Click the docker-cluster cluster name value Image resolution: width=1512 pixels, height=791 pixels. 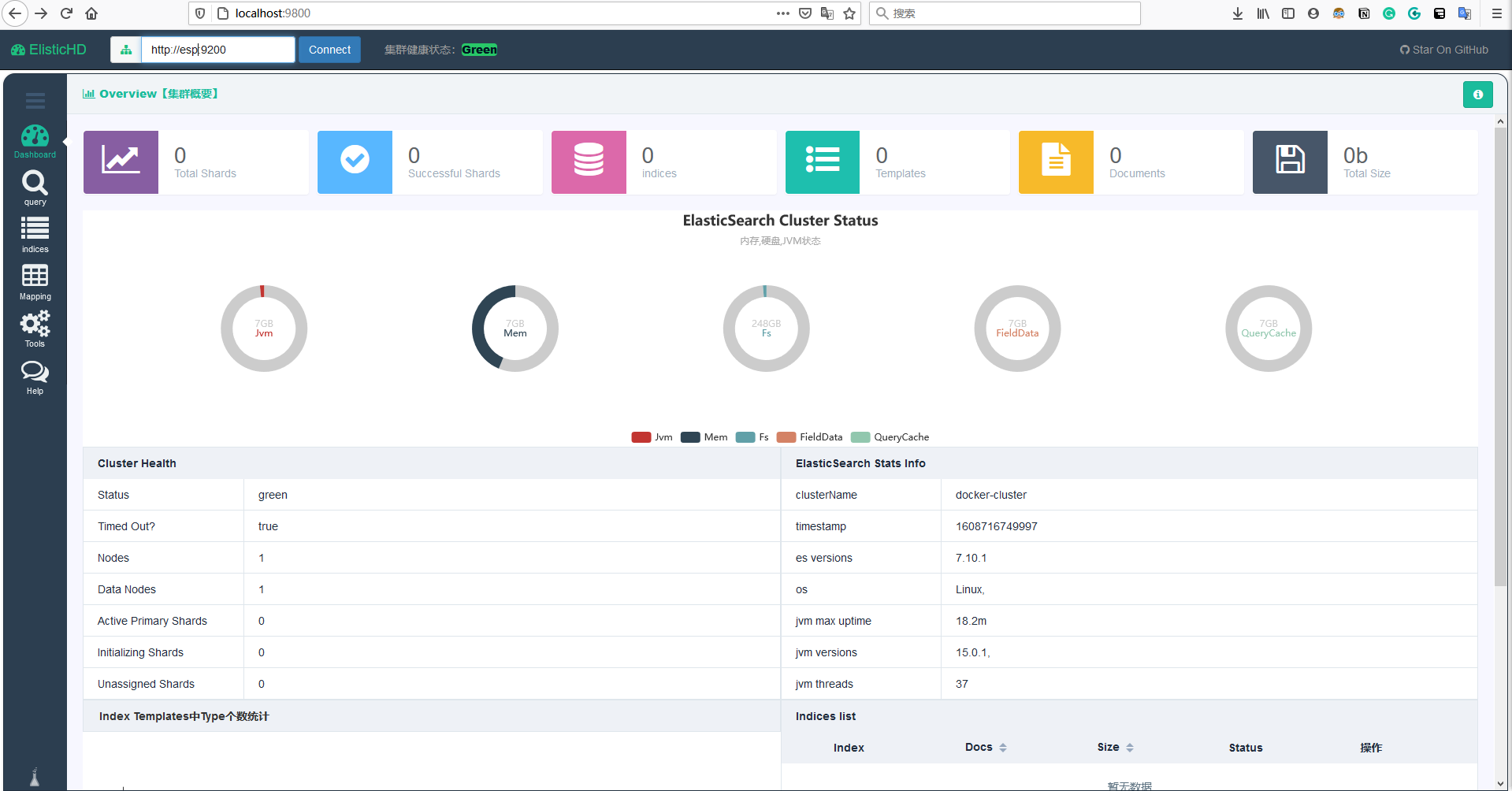[990, 495]
